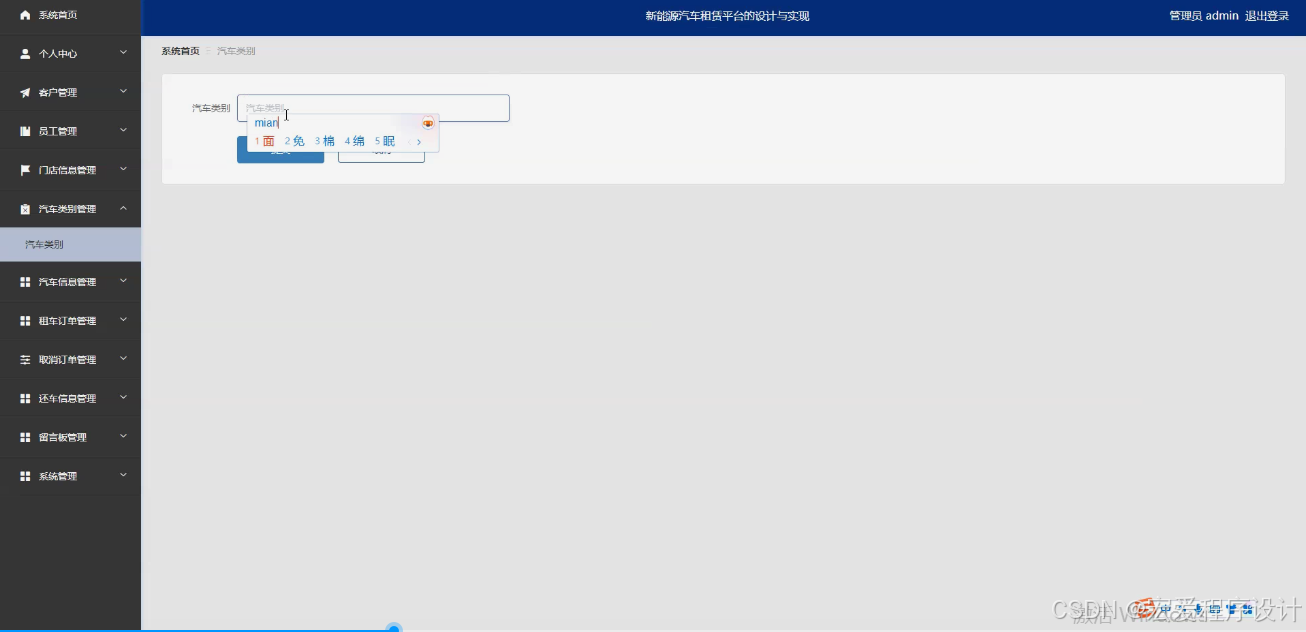Select the 汽车类别 submenu item in the sidebar
Screen dimensions: 1306x632
(70, 245)
